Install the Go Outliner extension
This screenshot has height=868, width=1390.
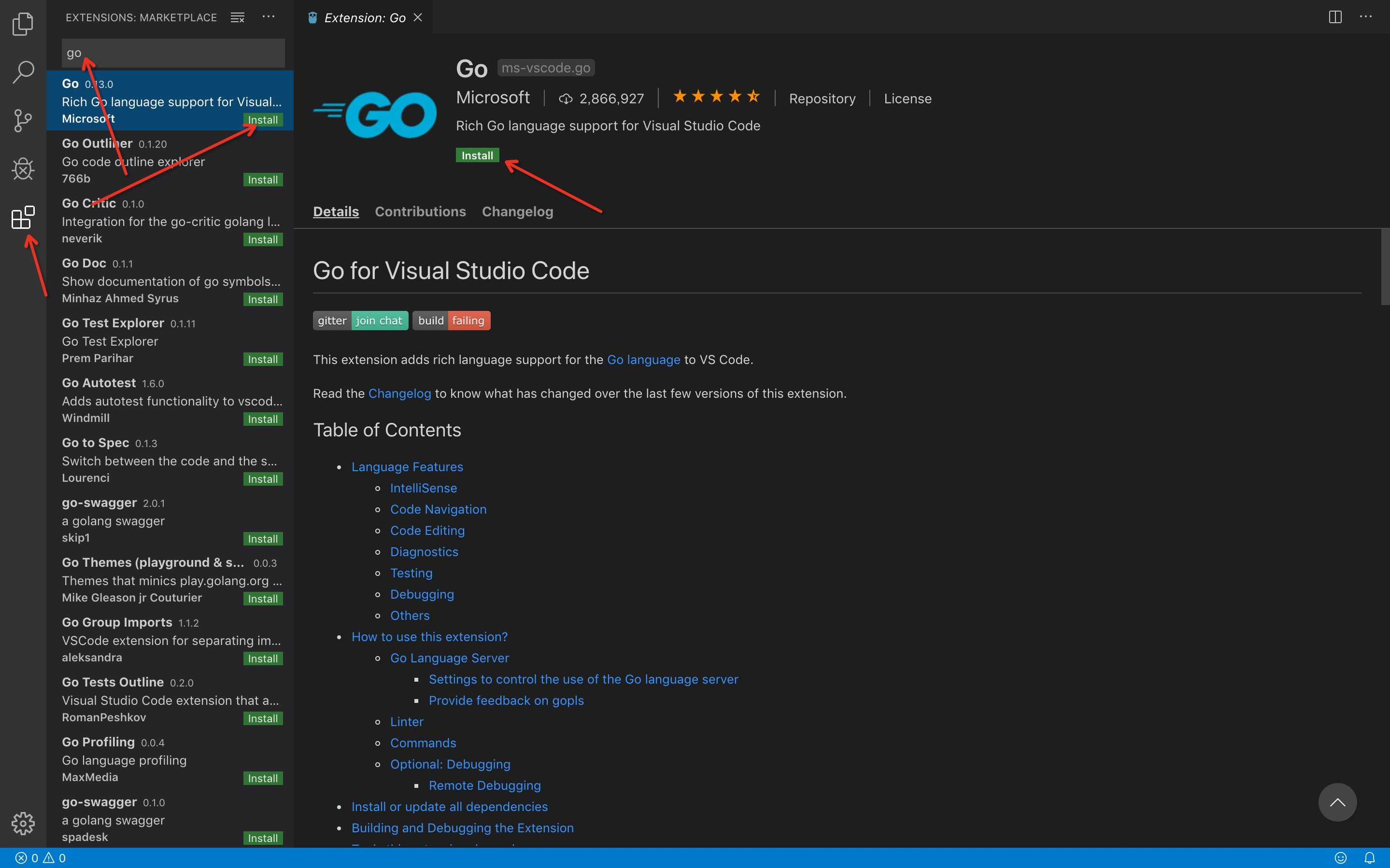click(263, 180)
